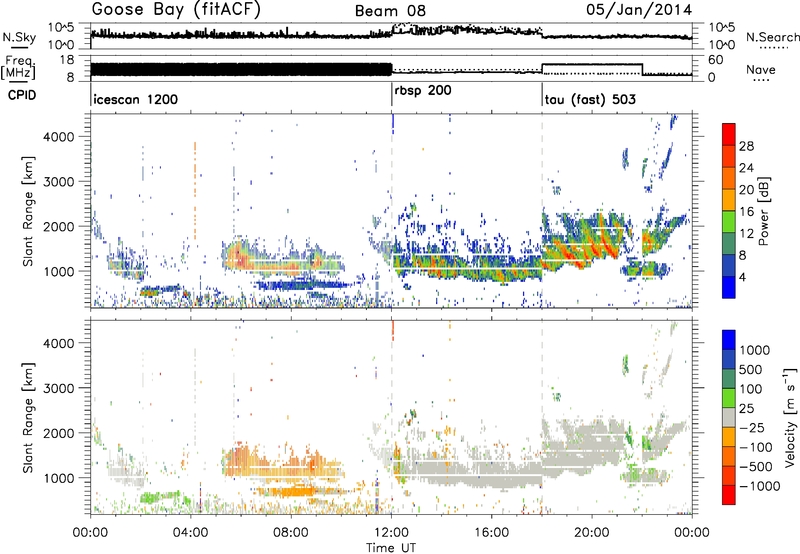The height and width of the screenshot is (554, 800).
Task: Click the 'Velocity [m s-1]' color bar title
Action: (790, 417)
